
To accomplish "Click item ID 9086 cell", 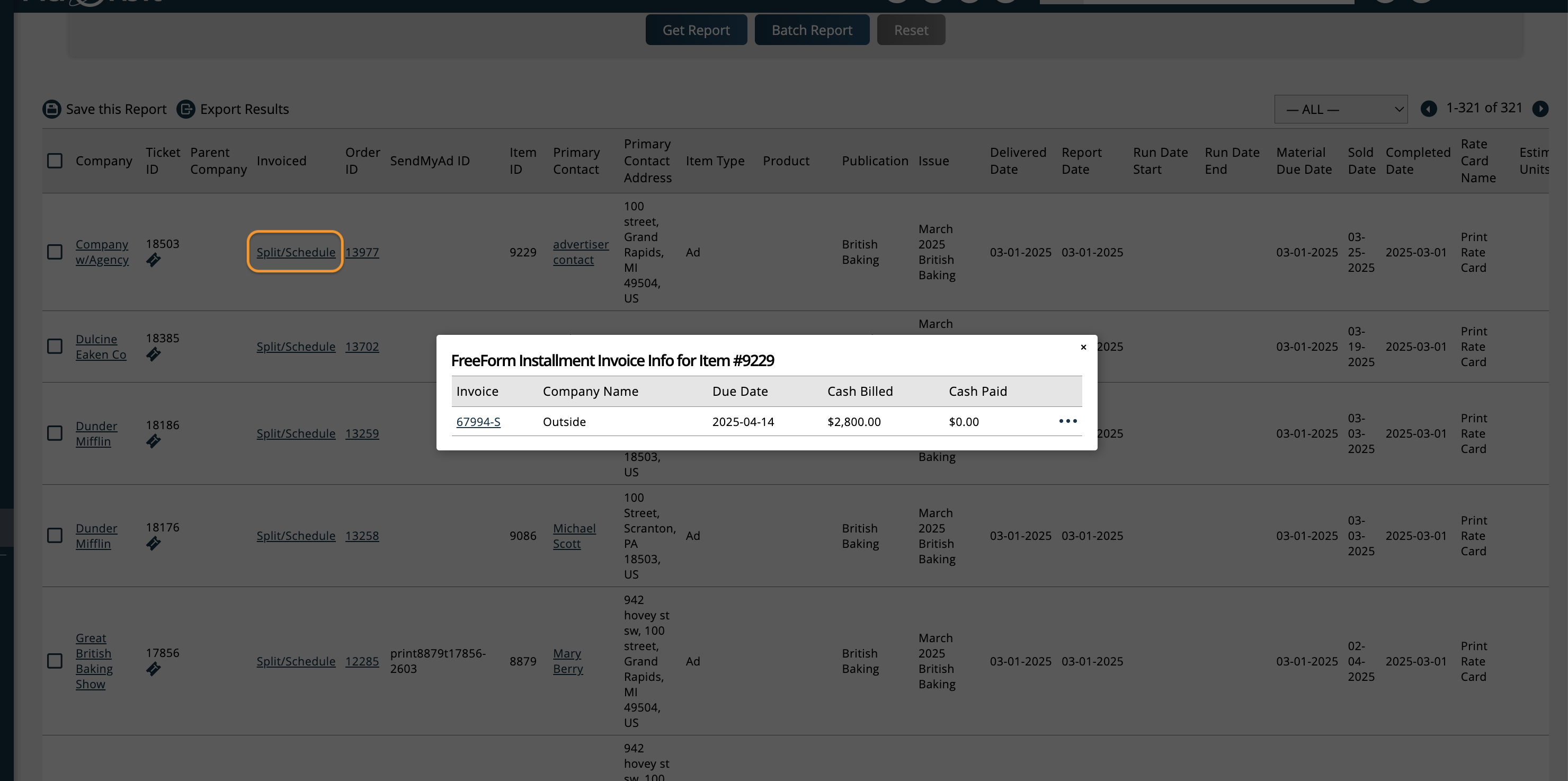I will pos(523,536).
